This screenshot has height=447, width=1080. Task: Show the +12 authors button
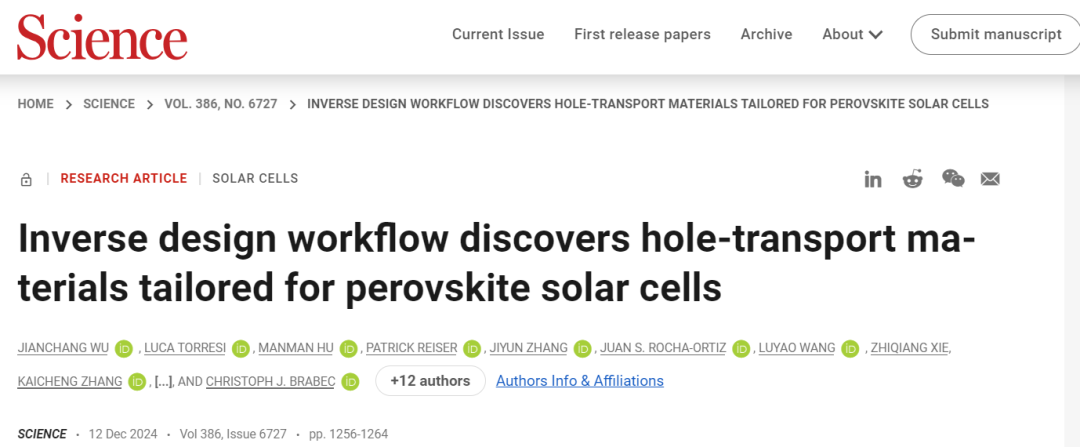[430, 381]
